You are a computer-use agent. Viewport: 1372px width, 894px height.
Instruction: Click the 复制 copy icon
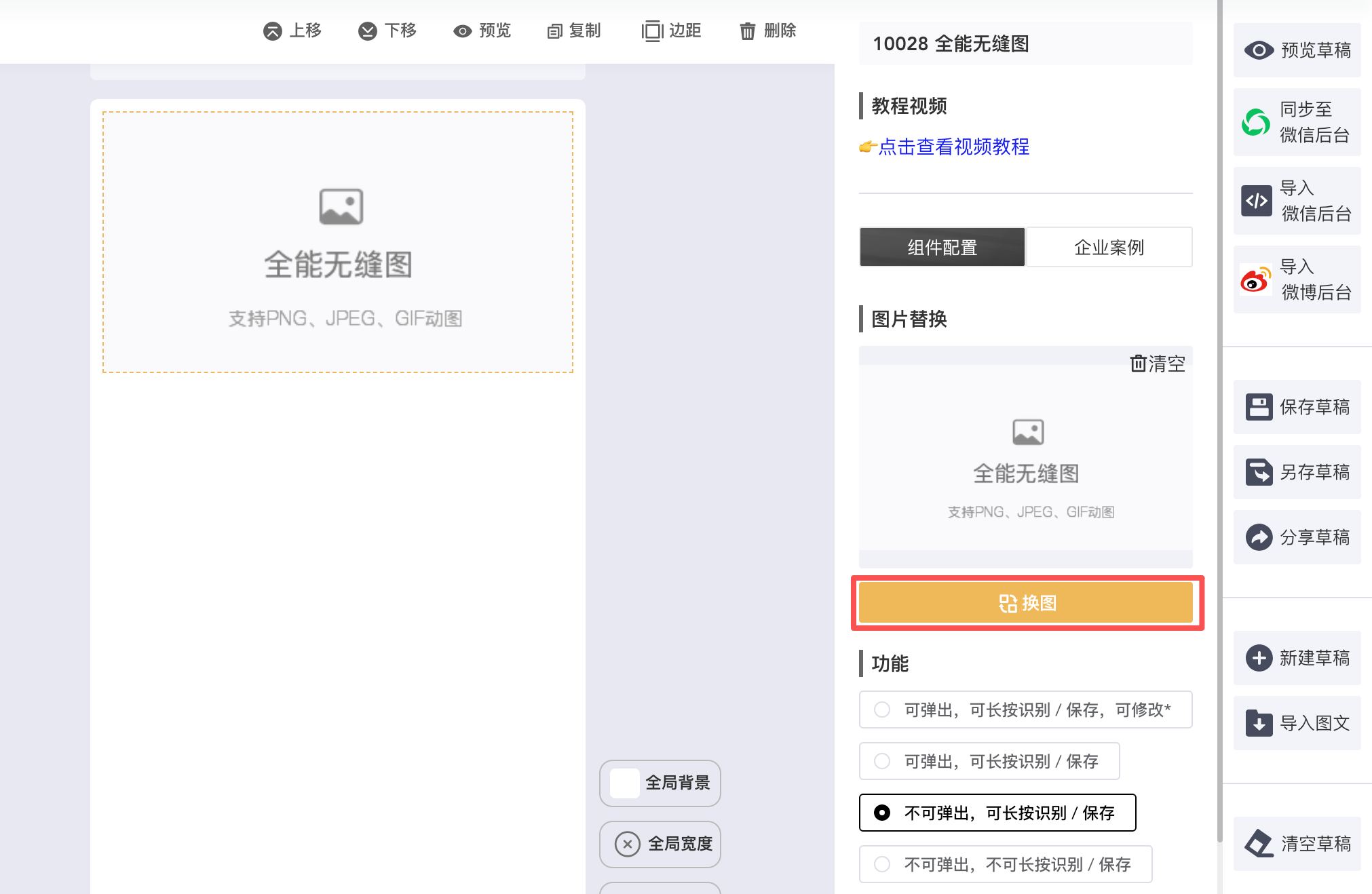click(x=555, y=31)
